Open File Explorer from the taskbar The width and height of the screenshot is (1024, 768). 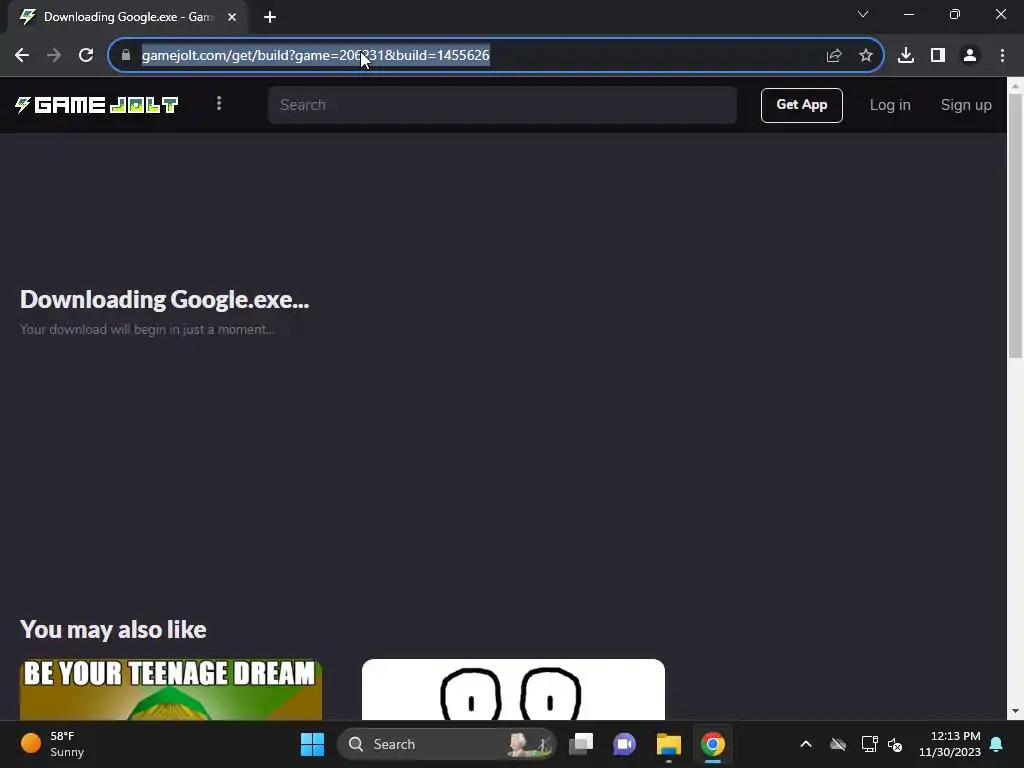(669, 744)
